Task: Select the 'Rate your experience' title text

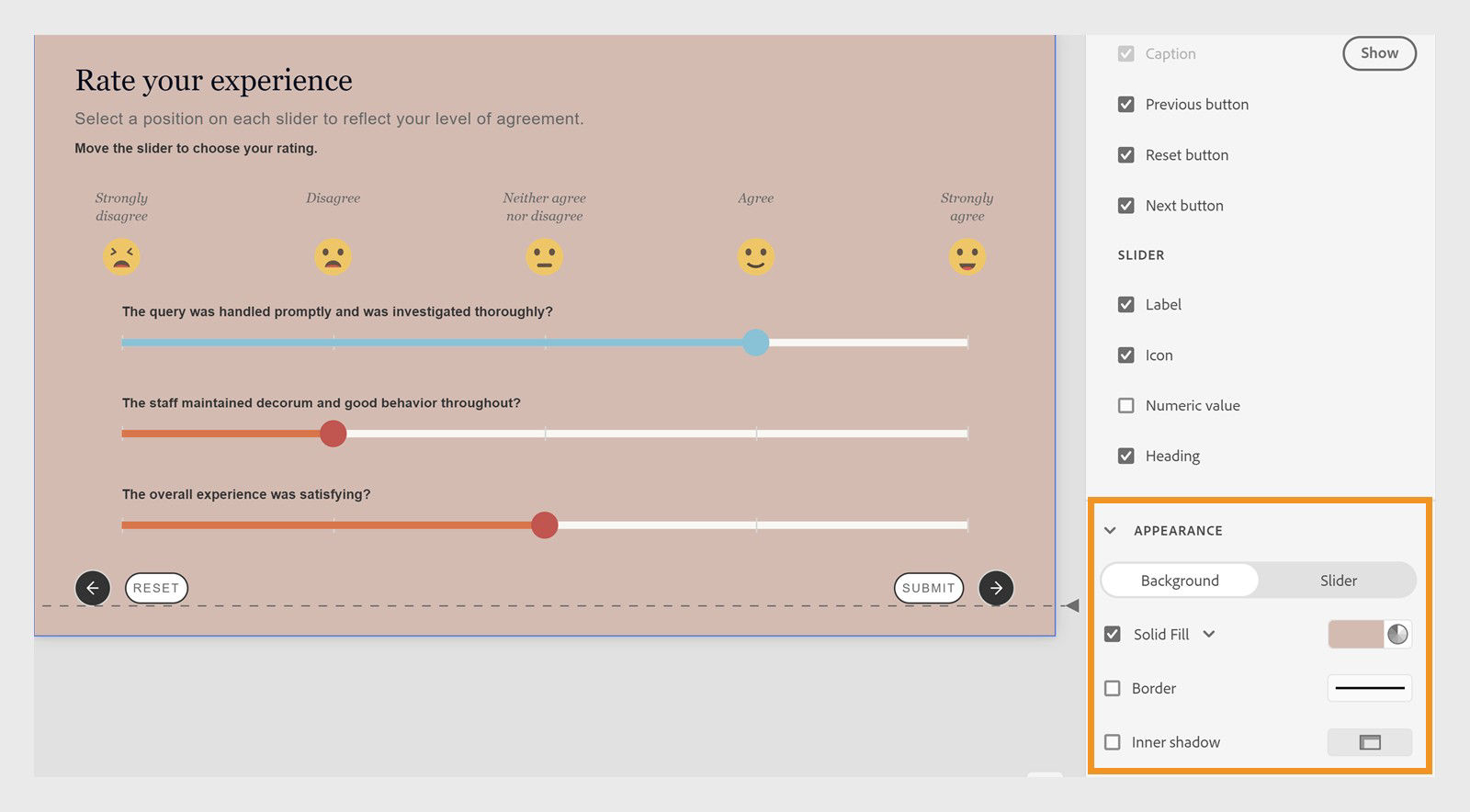Action: pyautogui.click(x=214, y=81)
